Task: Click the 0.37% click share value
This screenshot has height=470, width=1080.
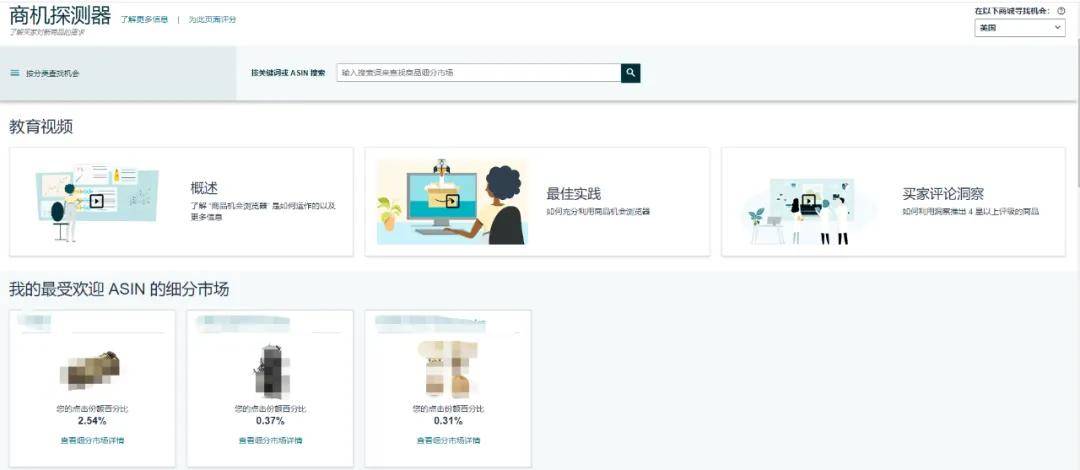Action: pyautogui.click(x=270, y=420)
